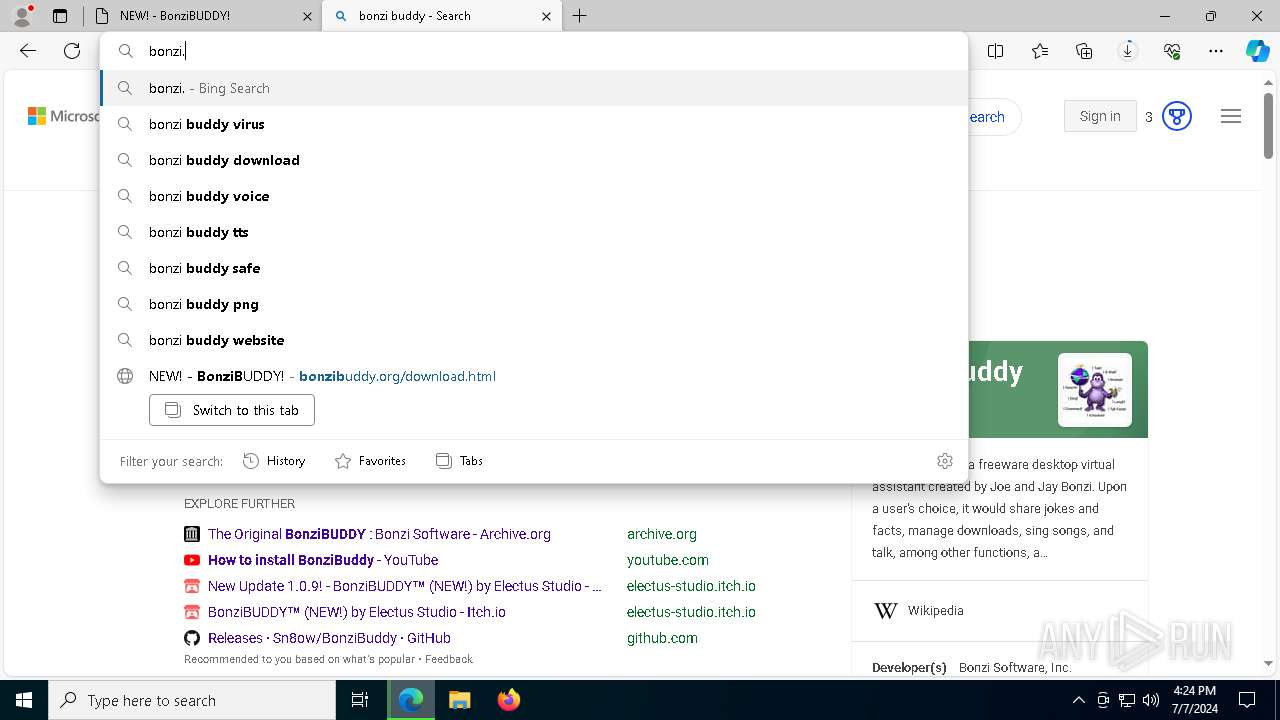Select 'bonzi buddy tts' suggestion
This screenshot has height=720, width=1280.
[534, 232]
